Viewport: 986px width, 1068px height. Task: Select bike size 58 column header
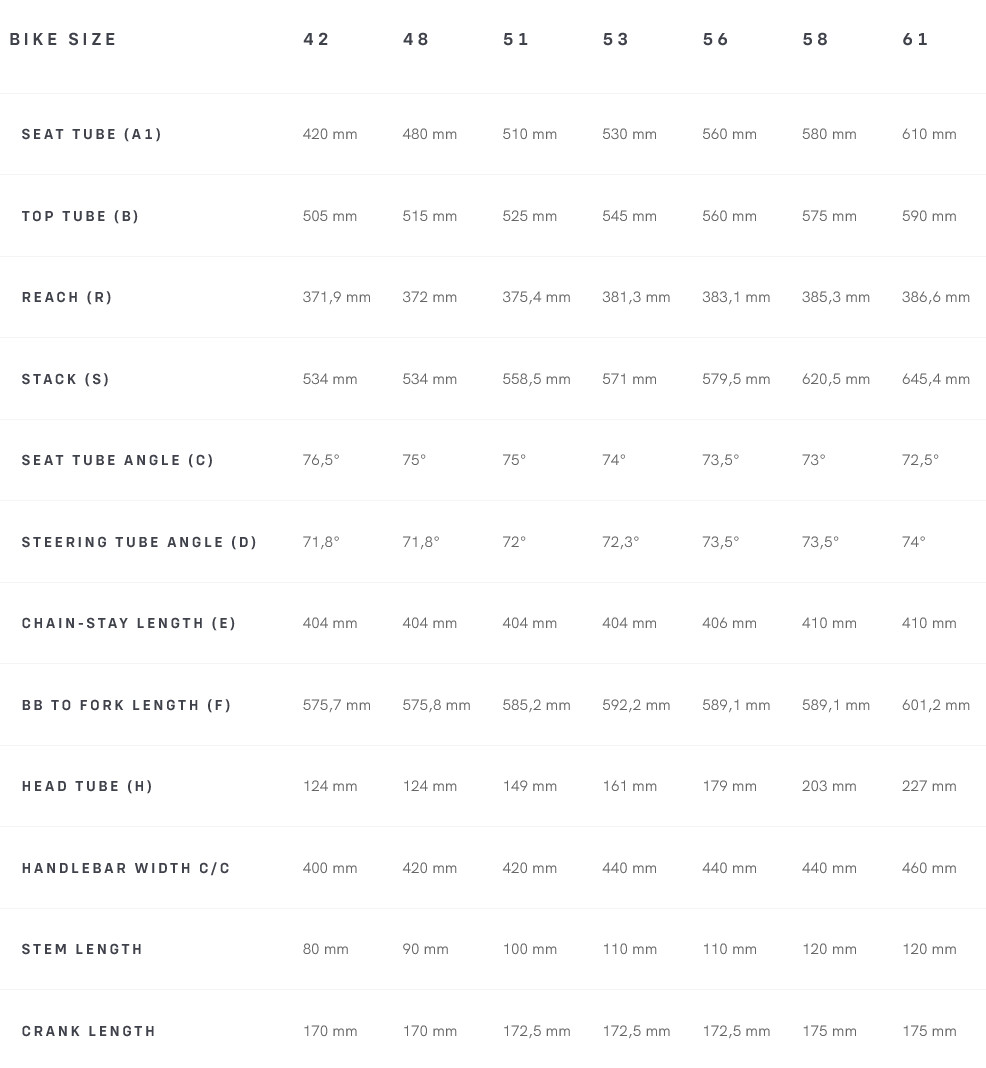click(816, 40)
